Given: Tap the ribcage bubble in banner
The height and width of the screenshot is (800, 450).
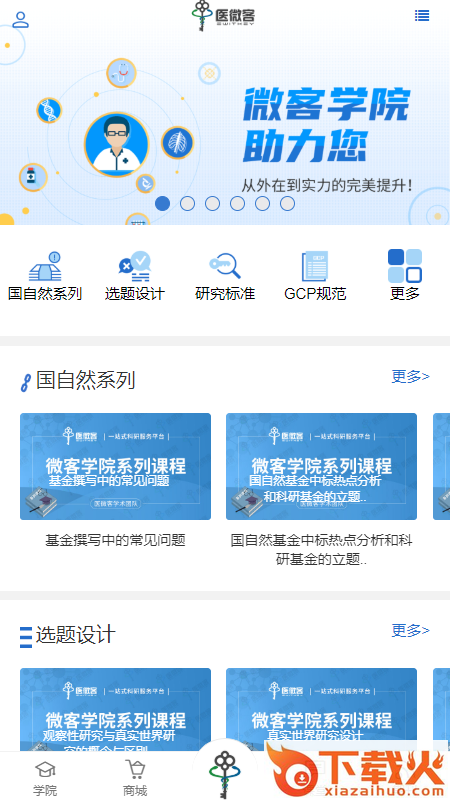Looking at the screenshot, I should 178,142.
